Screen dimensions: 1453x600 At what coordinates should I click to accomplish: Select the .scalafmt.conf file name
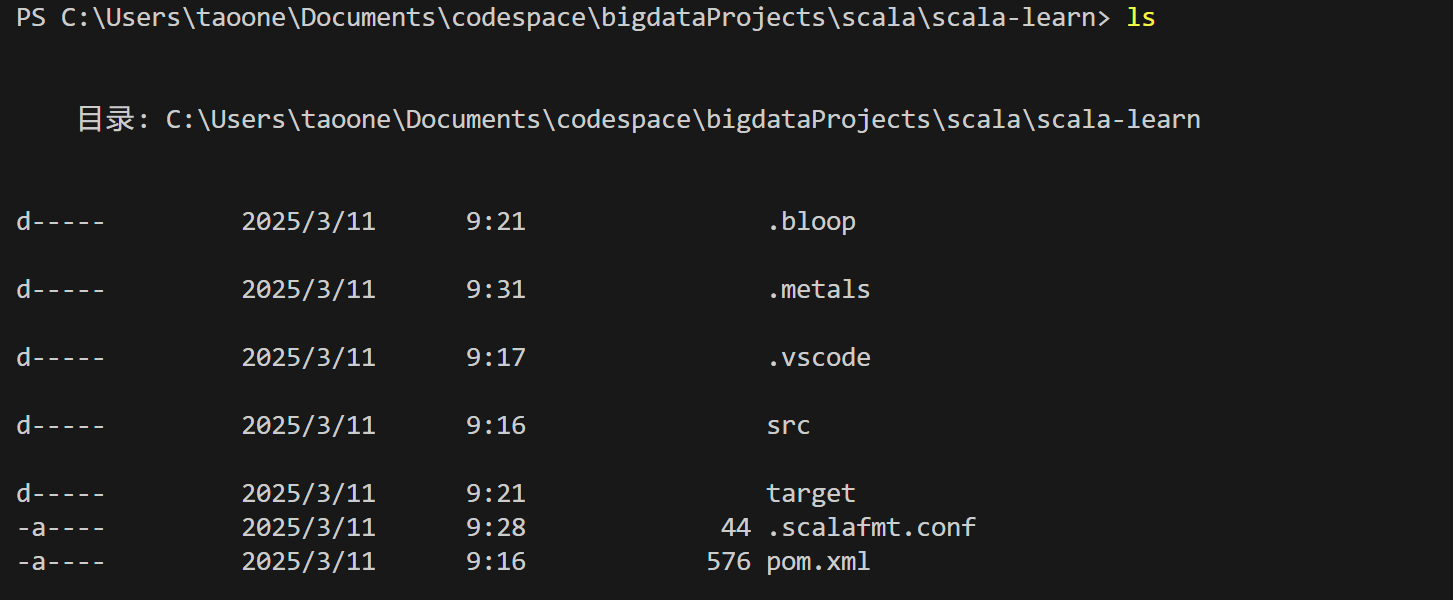(x=871, y=527)
